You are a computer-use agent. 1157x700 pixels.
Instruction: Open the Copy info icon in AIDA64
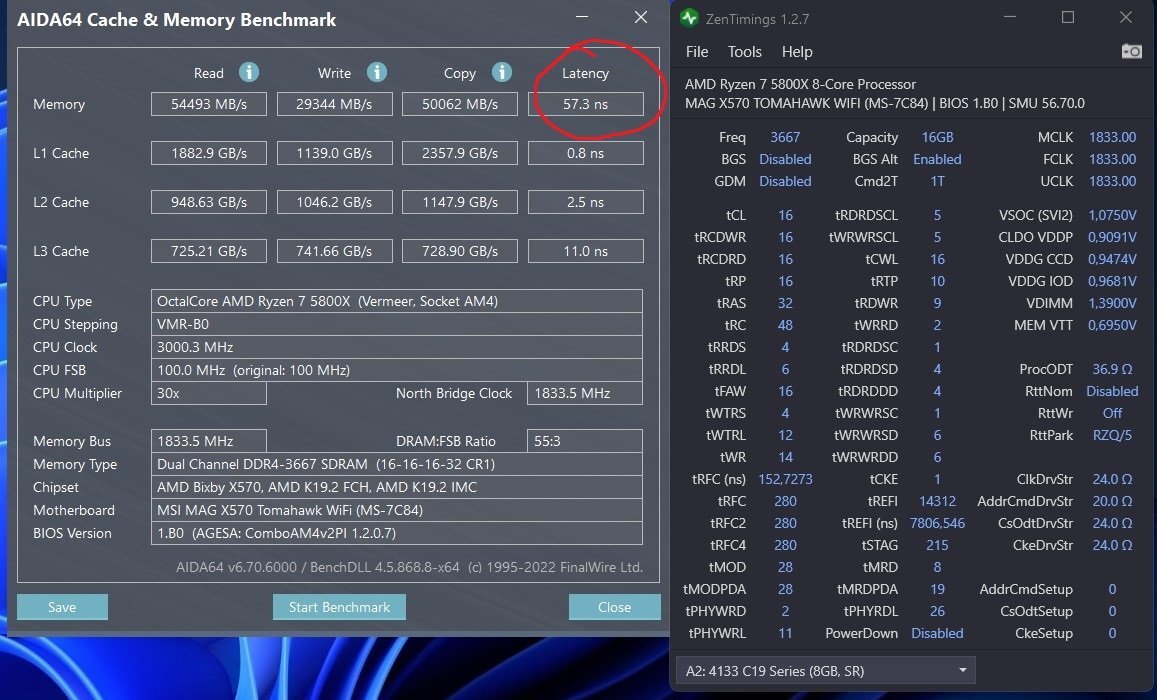click(502, 72)
